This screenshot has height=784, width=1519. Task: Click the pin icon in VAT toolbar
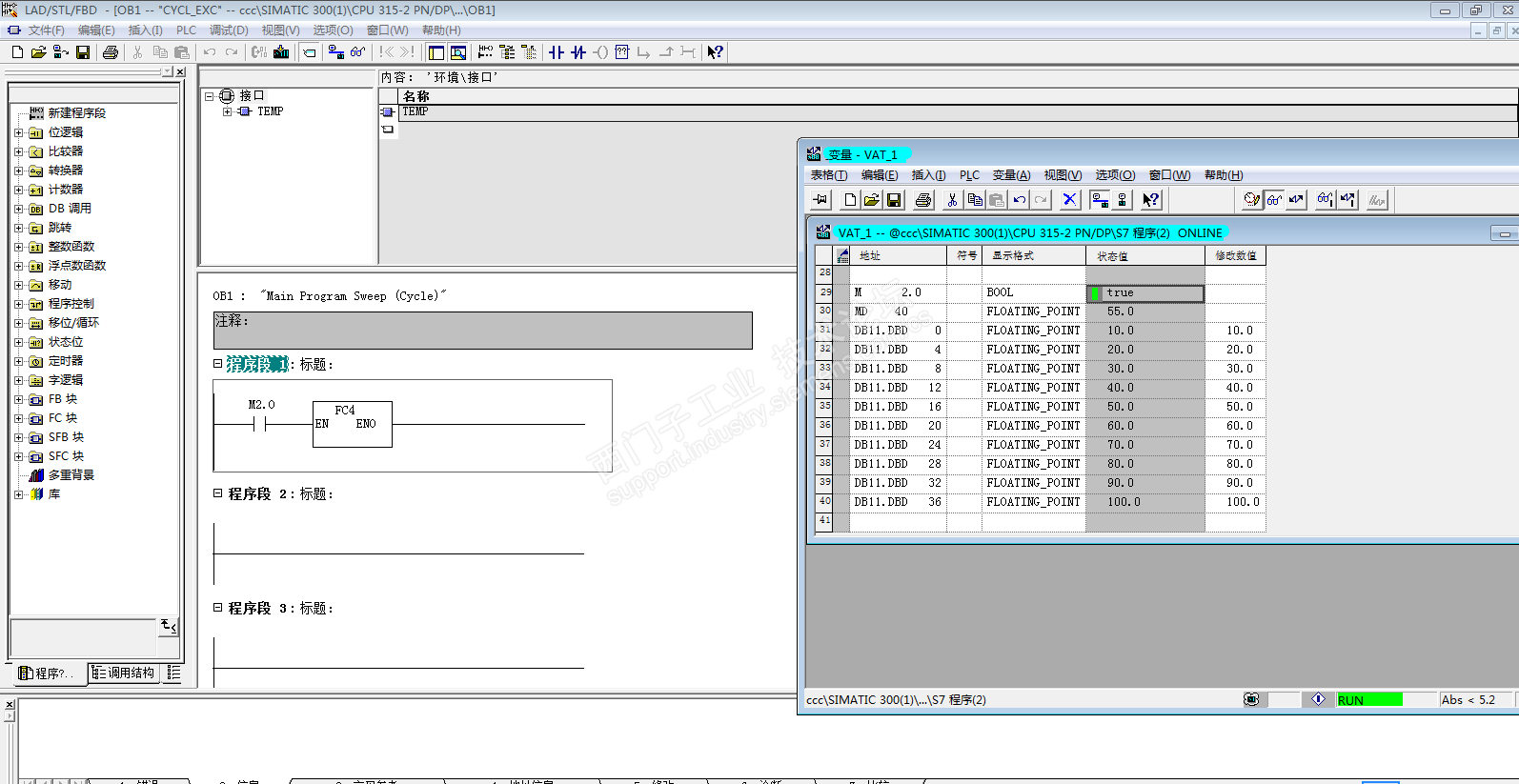(x=820, y=200)
